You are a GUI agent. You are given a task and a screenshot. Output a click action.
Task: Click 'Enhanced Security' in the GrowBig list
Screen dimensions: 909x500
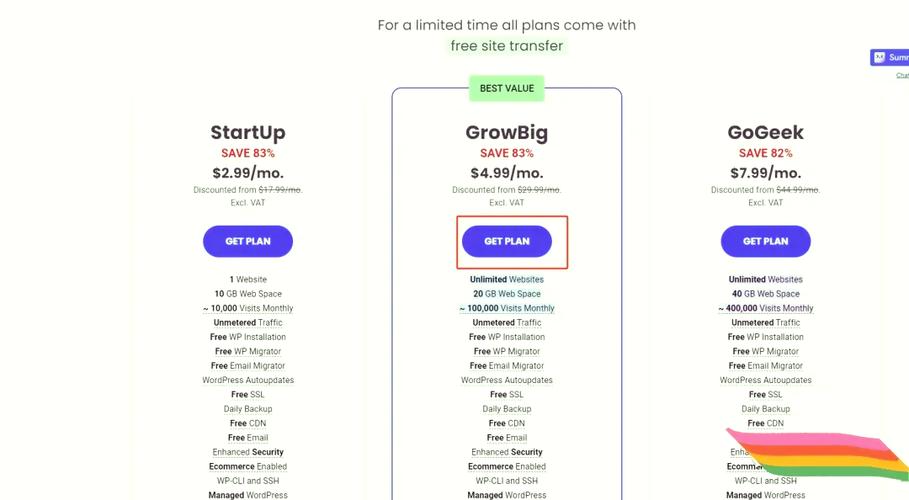(507, 452)
